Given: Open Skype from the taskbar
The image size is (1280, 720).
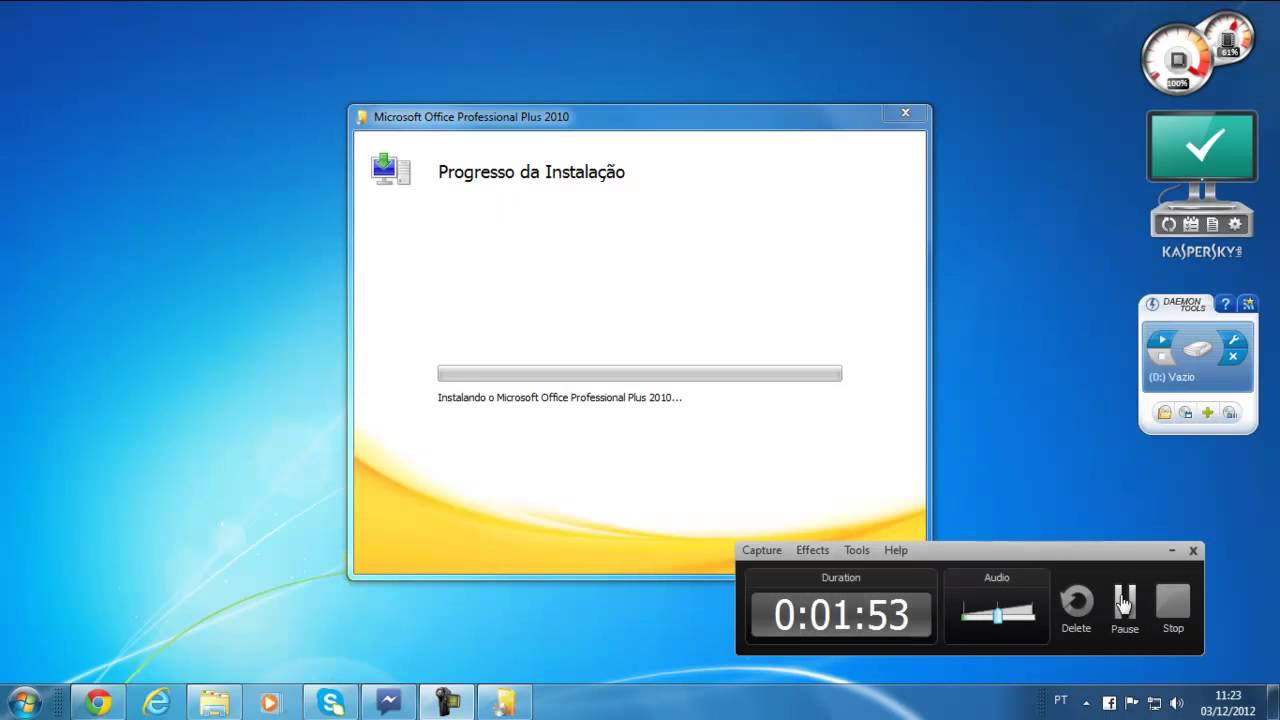Looking at the screenshot, I should [331, 703].
